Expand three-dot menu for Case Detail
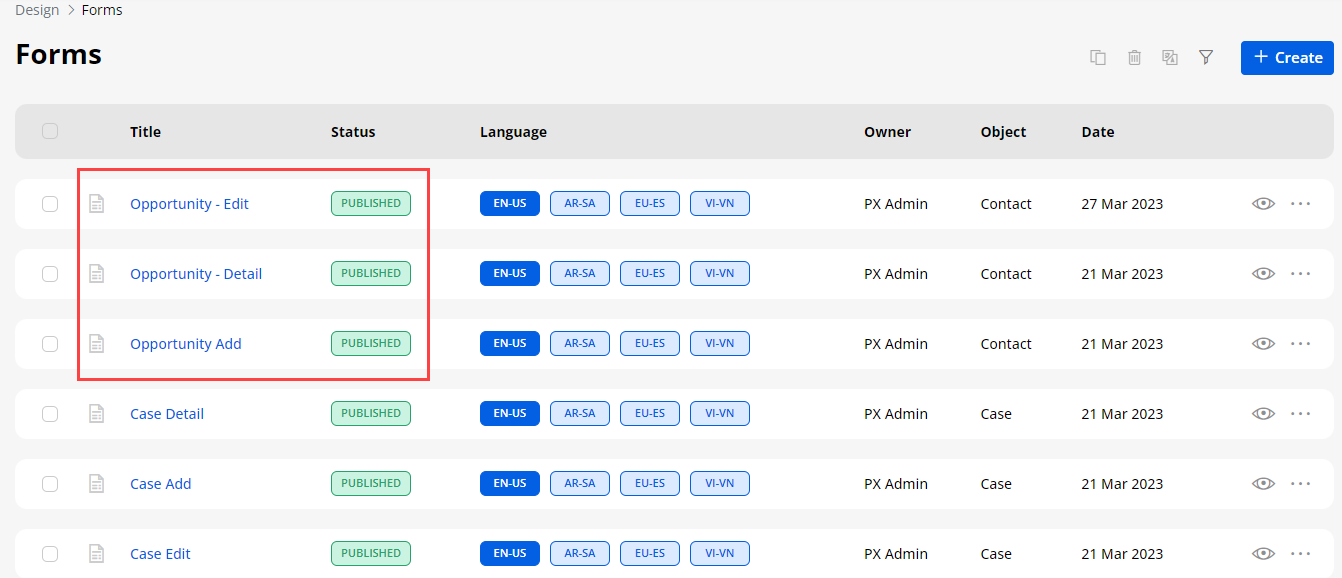Viewport: 1342px width, 578px height. [x=1300, y=414]
